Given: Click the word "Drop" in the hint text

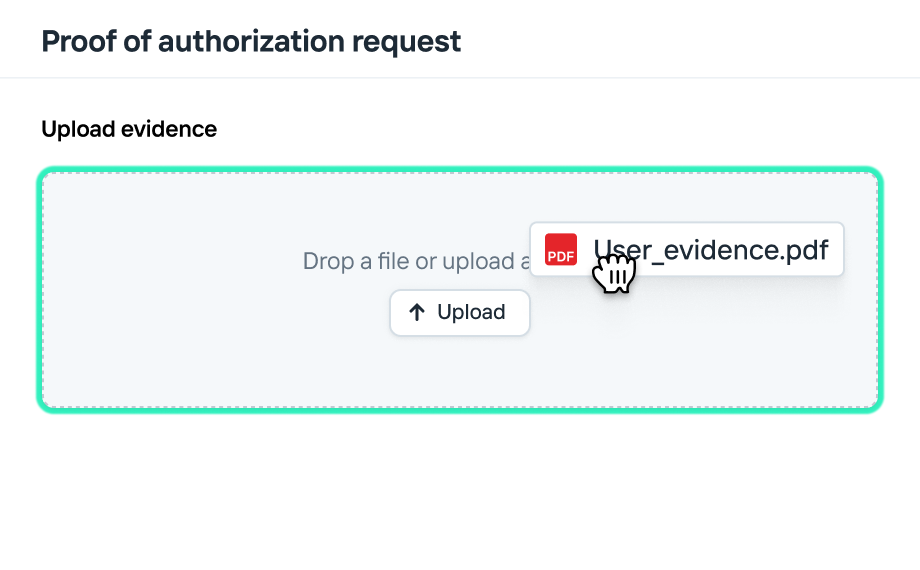Looking at the screenshot, I should (328, 262).
